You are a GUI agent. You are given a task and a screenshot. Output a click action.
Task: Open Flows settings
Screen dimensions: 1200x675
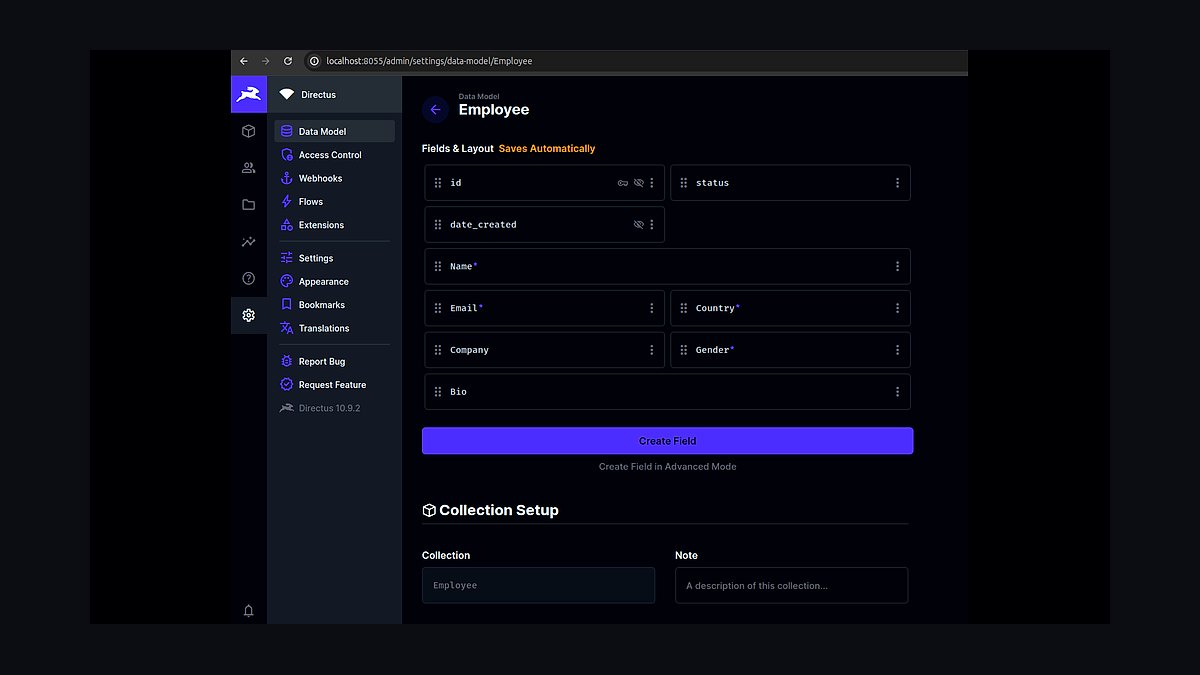(x=335, y=202)
